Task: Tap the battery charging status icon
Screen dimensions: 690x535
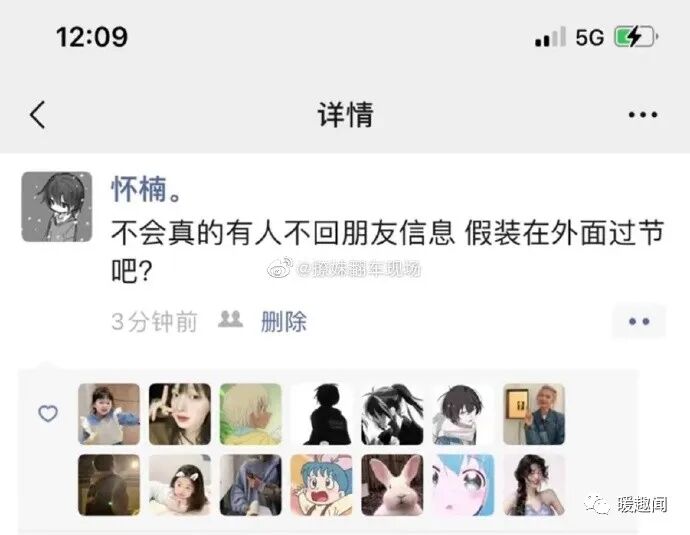Action: tap(636, 37)
